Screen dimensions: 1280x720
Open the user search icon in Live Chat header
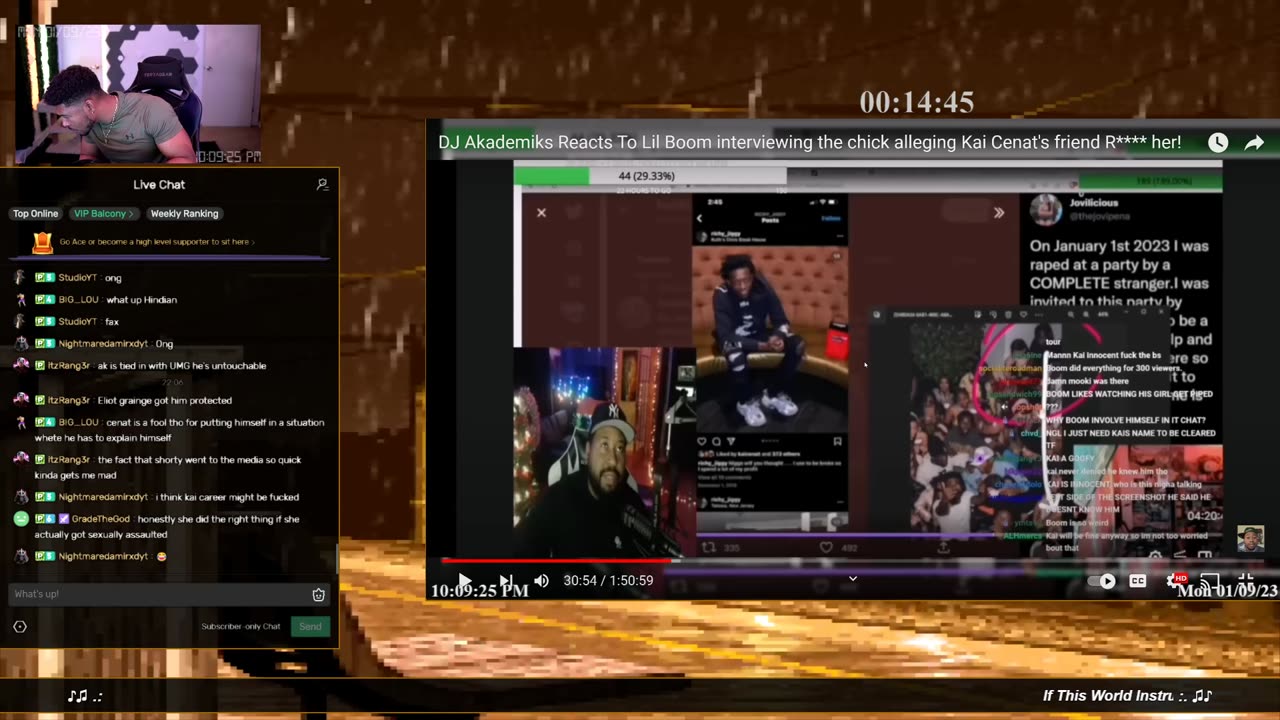322,185
